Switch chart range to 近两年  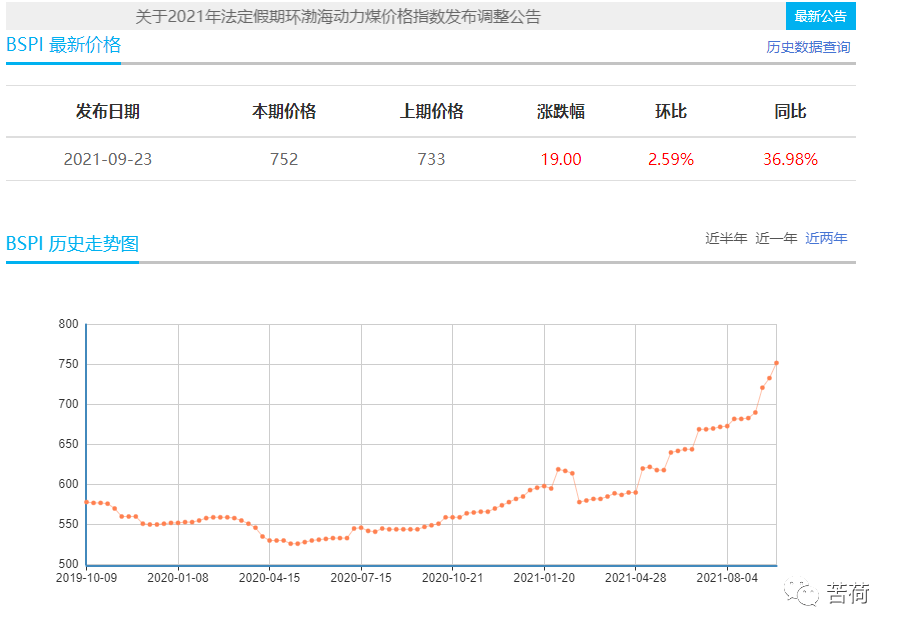(826, 238)
